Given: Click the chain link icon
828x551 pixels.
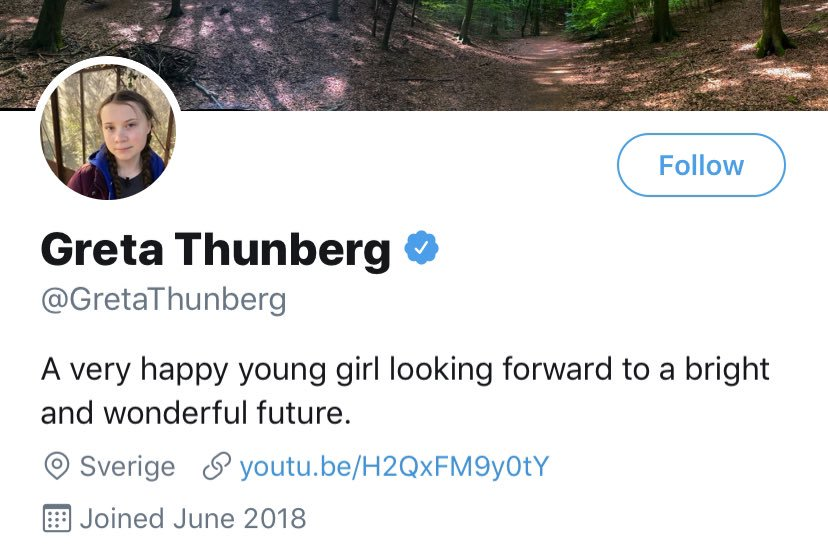Looking at the screenshot, I should [216, 466].
